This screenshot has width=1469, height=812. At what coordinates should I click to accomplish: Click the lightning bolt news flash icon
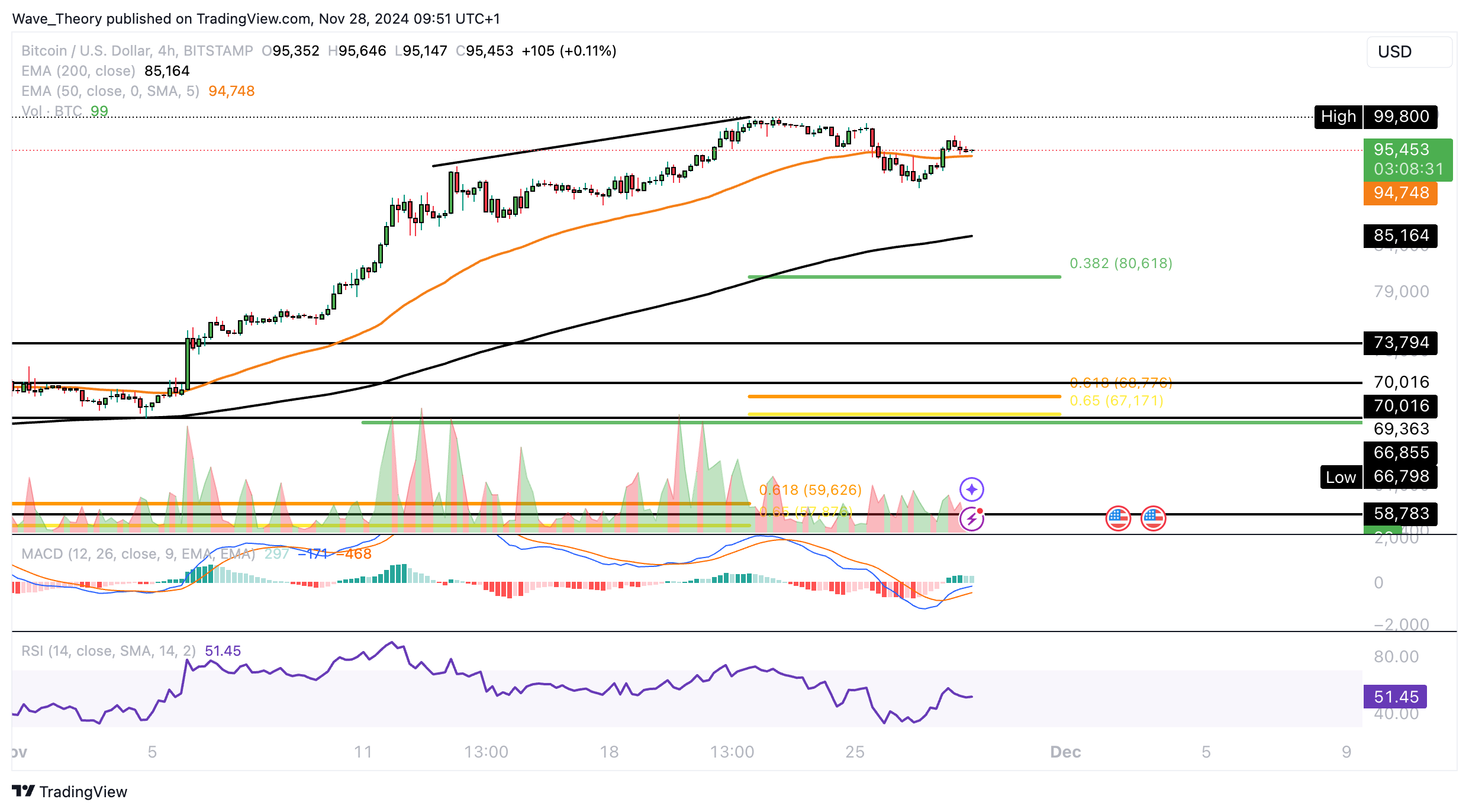pyautogui.click(x=971, y=519)
